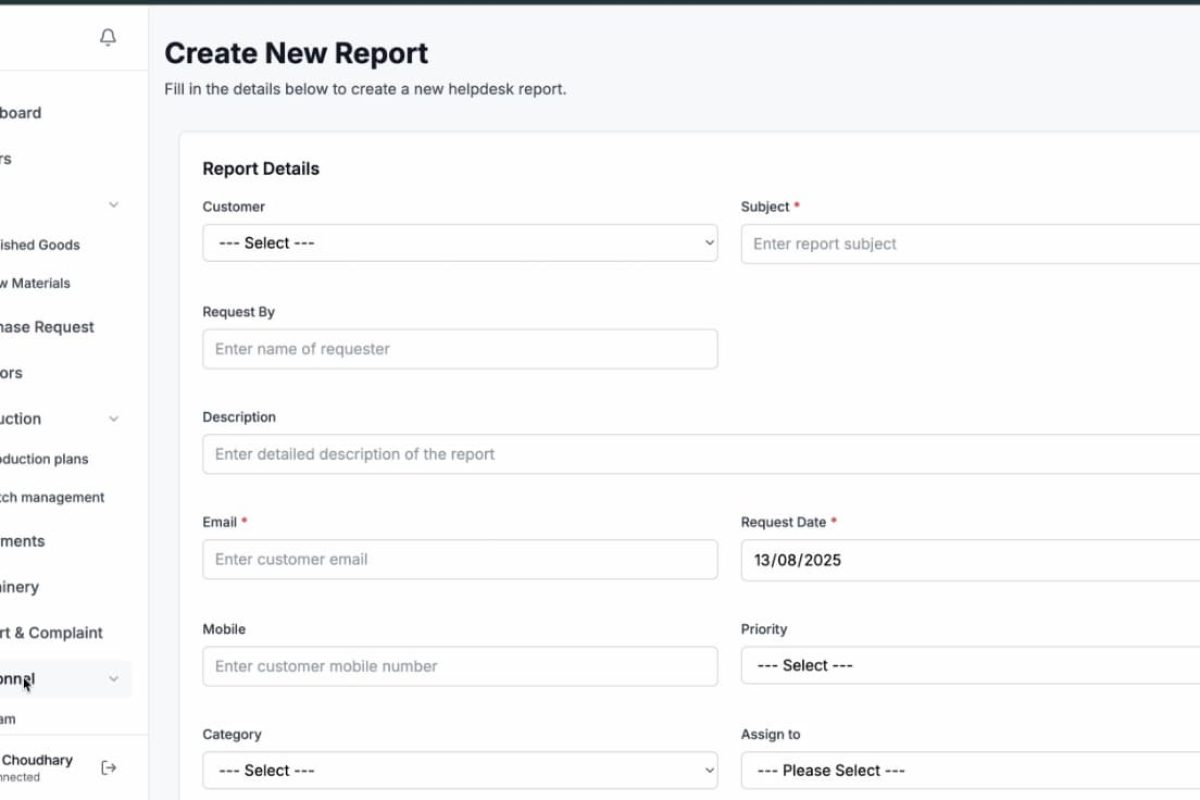Click the Request Date field

coord(970,560)
